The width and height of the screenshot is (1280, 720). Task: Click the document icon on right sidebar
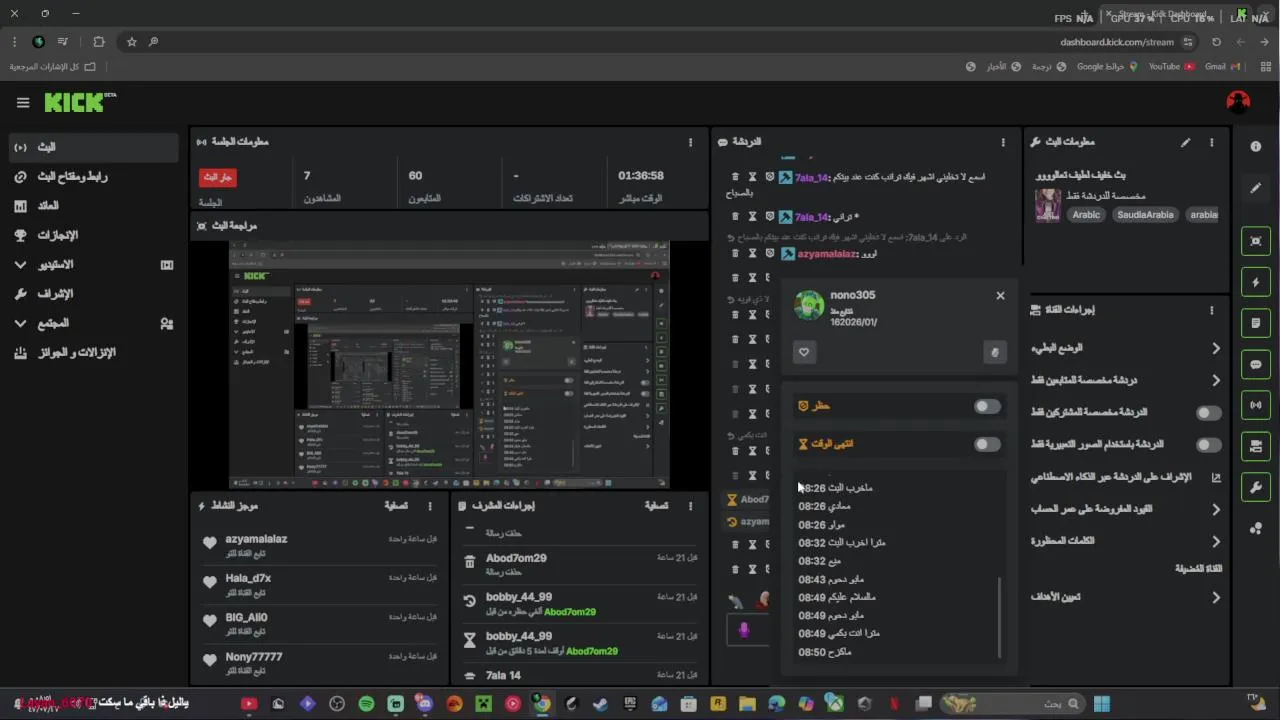(x=1256, y=324)
